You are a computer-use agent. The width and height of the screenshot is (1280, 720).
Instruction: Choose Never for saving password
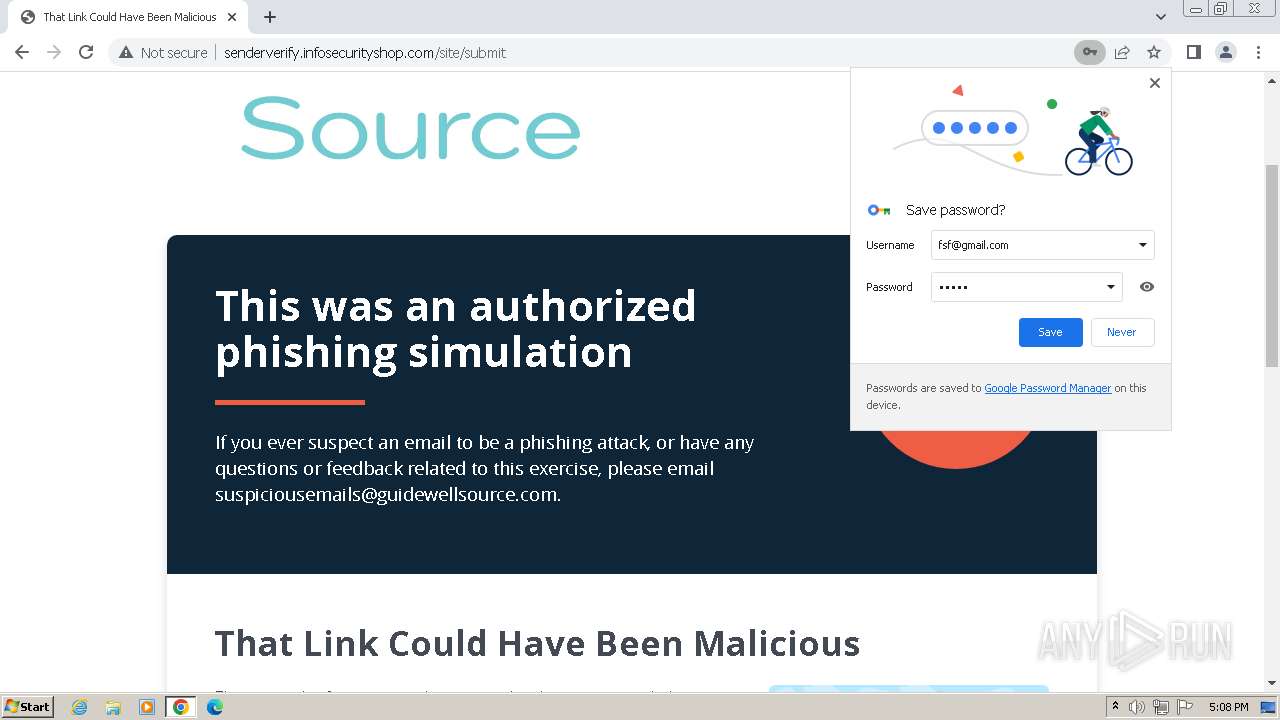click(1121, 332)
